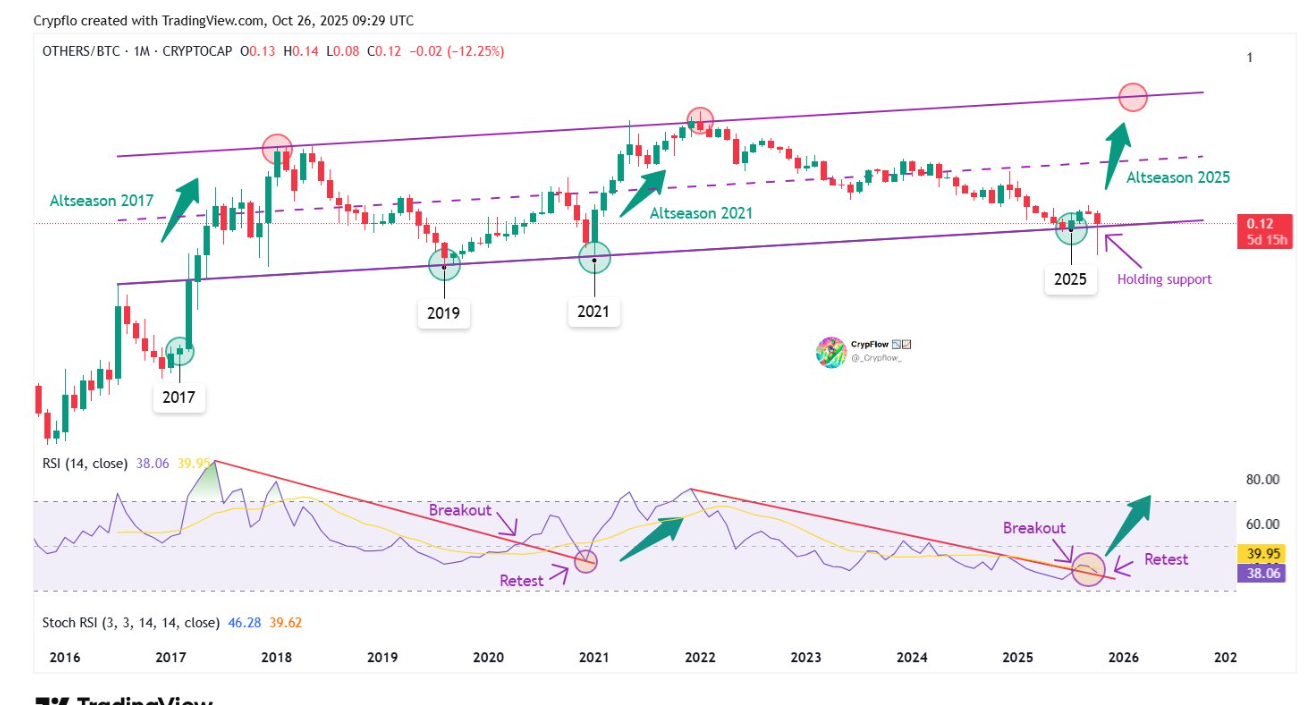Select the Holding support annotation text
This screenshot has width=1315, height=705.
pyautogui.click(x=1164, y=279)
